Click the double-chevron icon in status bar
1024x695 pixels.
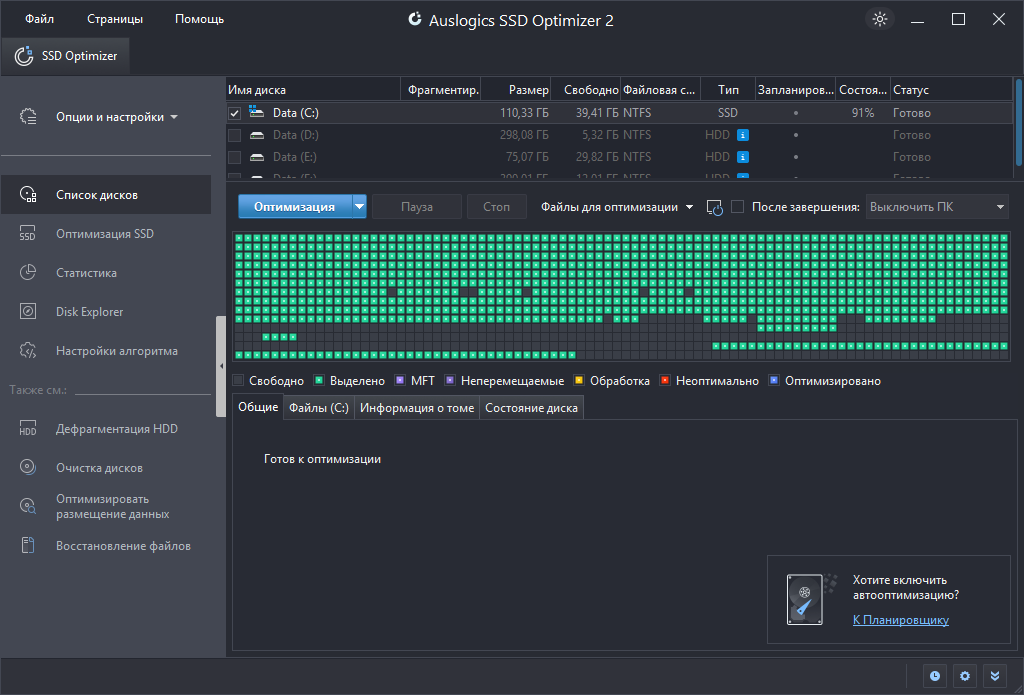pyautogui.click(x=995, y=676)
